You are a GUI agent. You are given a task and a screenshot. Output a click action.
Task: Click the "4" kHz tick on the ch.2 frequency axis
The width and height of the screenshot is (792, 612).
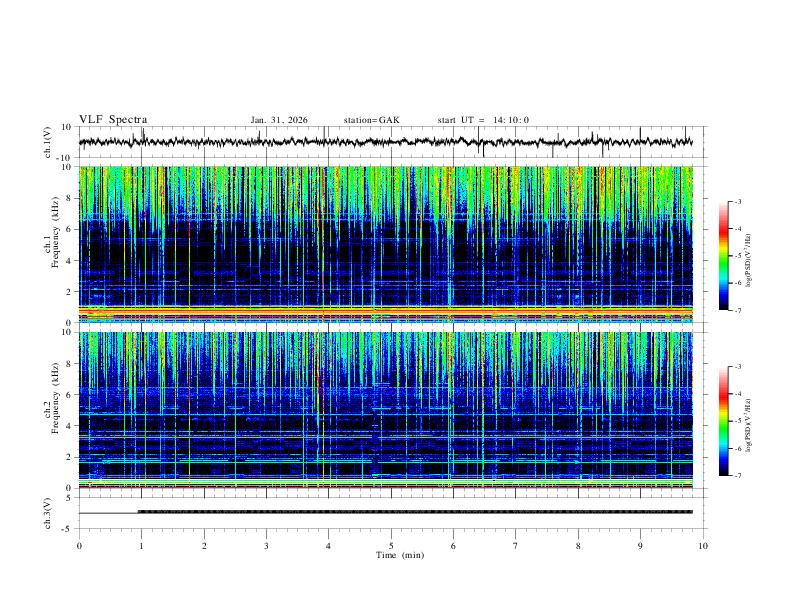pyautogui.click(x=69, y=426)
